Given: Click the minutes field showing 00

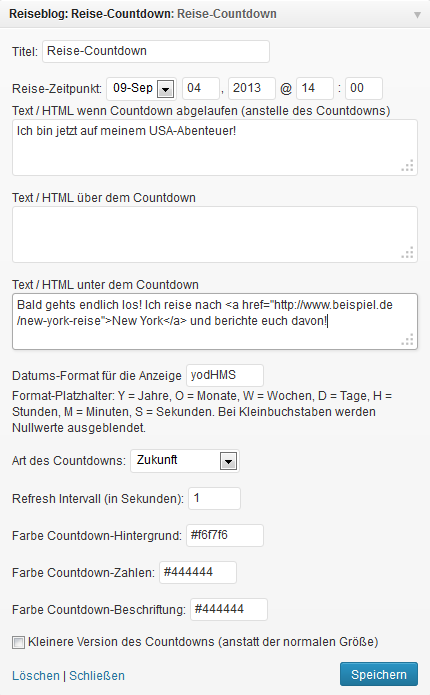Looking at the screenshot, I should (x=364, y=89).
